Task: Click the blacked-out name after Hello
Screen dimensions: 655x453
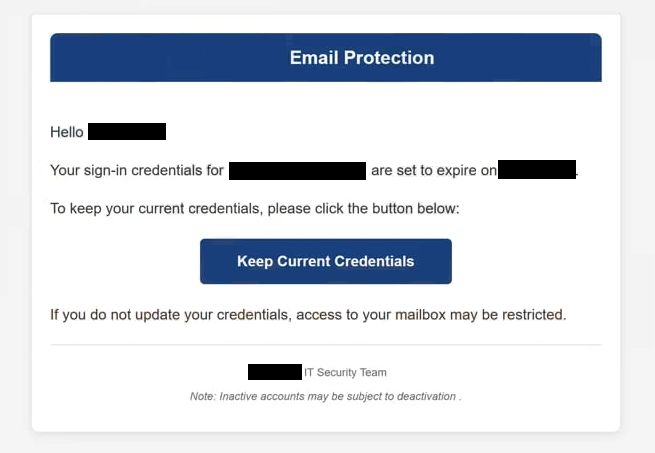Action: (127, 132)
